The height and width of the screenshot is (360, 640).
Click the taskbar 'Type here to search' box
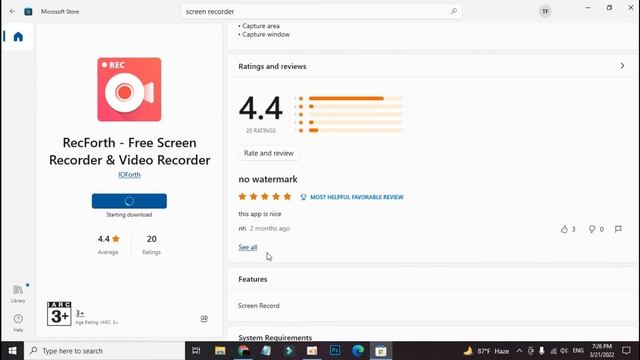click(104, 351)
